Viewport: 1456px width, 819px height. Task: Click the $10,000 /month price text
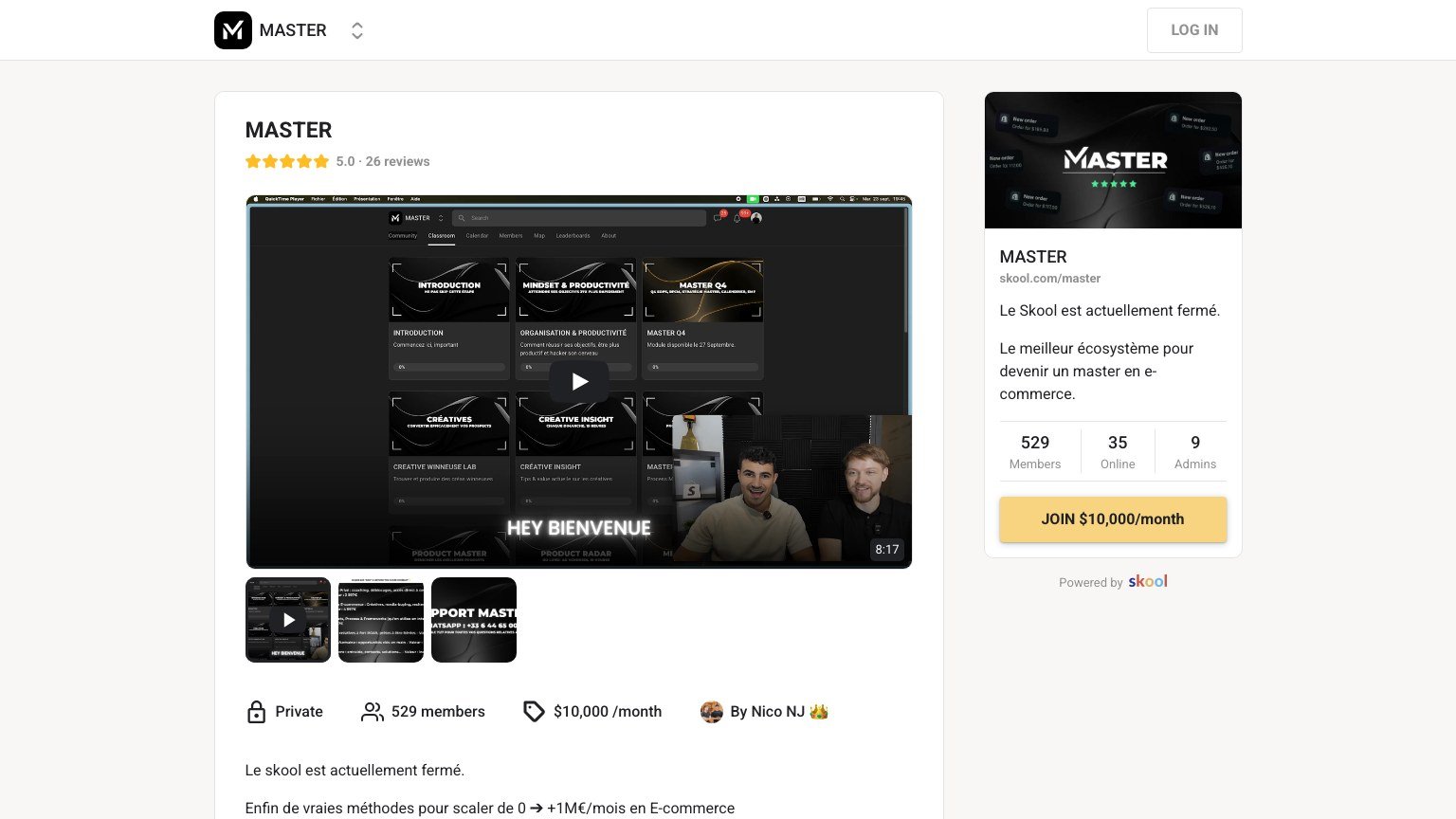[x=608, y=712]
